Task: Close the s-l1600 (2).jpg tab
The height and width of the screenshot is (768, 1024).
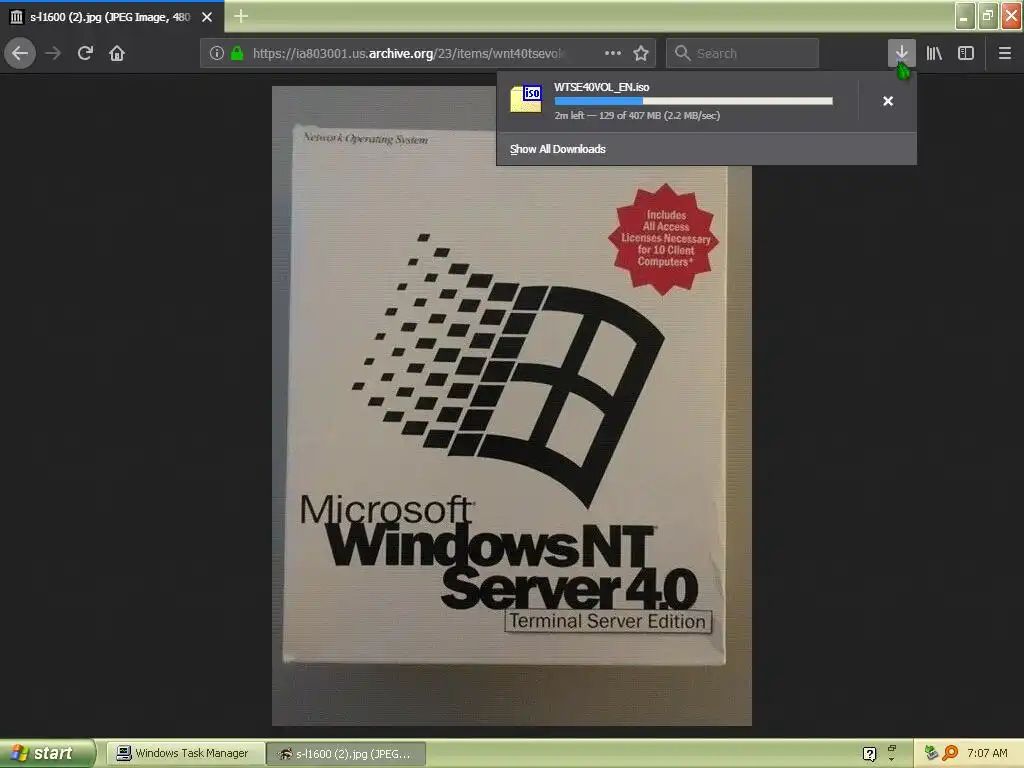Action: point(207,17)
